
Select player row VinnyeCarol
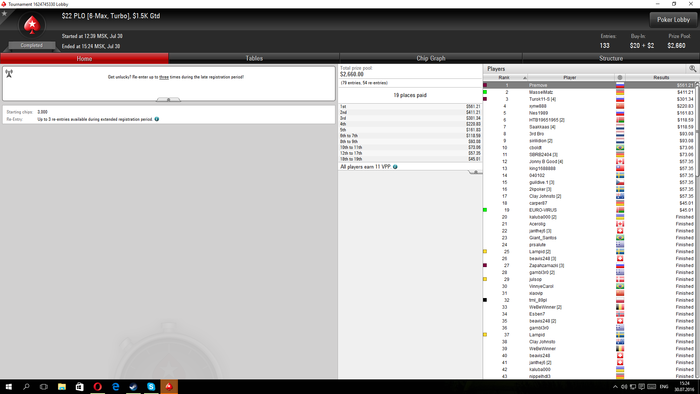click(x=589, y=286)
